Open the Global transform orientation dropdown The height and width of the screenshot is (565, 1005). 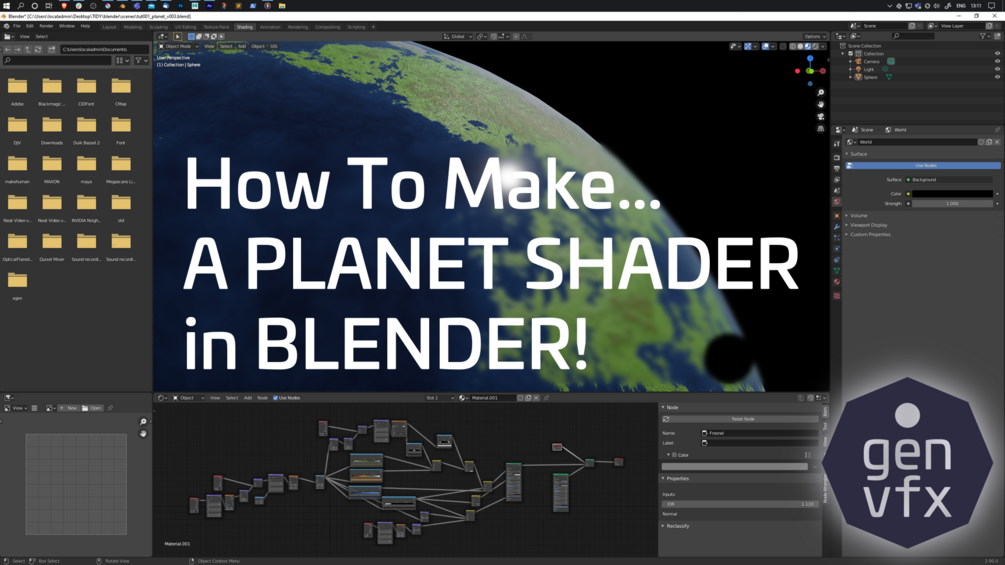458,37
